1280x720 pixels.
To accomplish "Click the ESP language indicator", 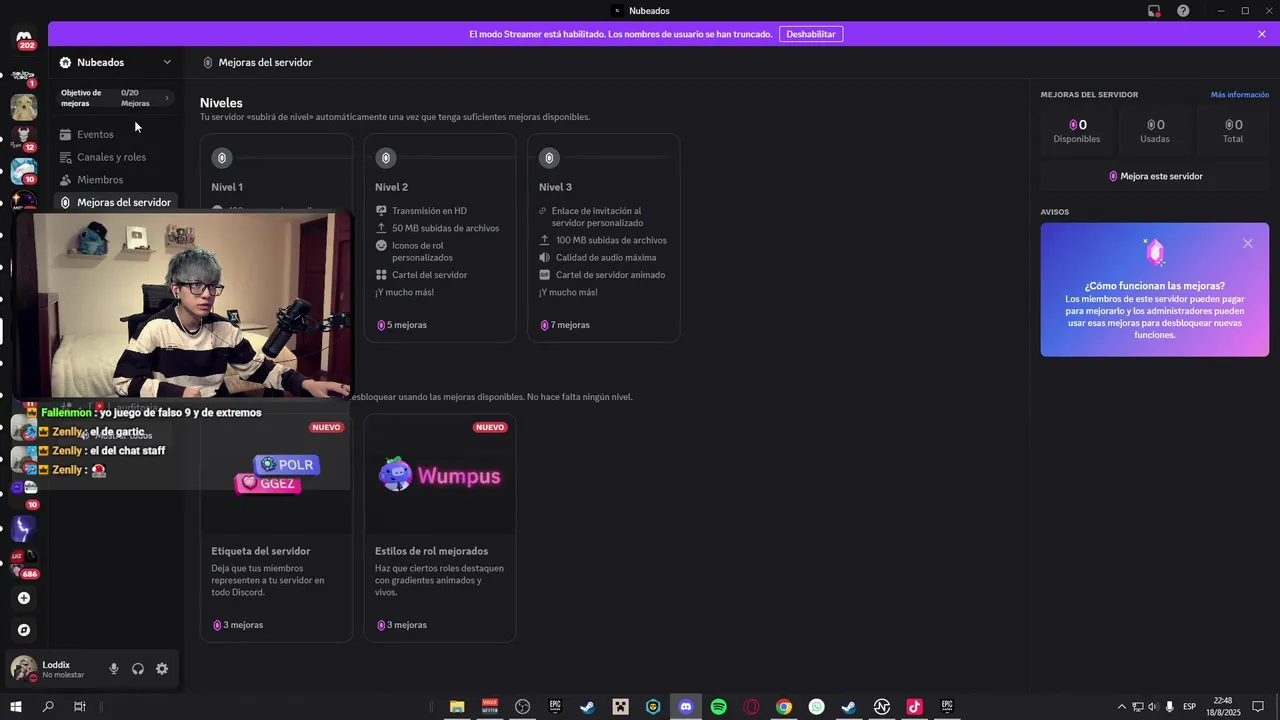I will 1189,707.
